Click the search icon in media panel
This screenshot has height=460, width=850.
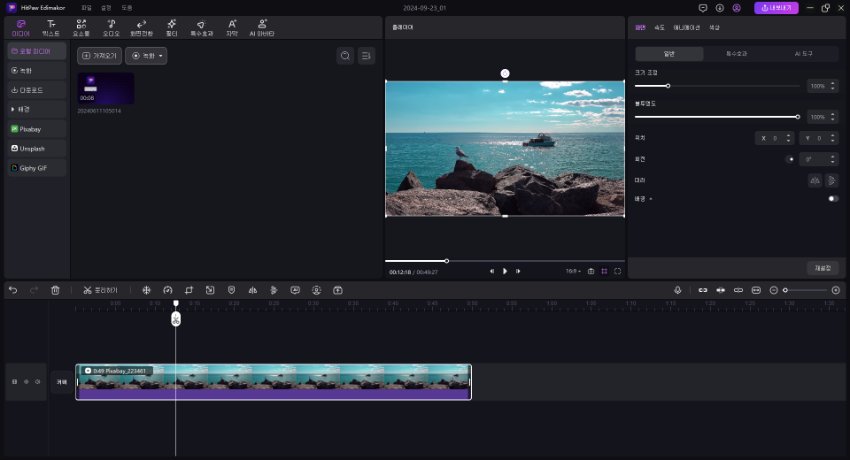(345, 56)
